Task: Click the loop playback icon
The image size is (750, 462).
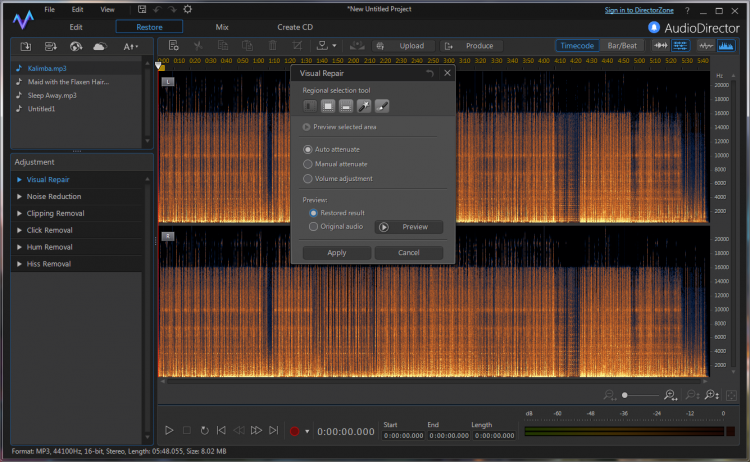Action: coord(204,430)
